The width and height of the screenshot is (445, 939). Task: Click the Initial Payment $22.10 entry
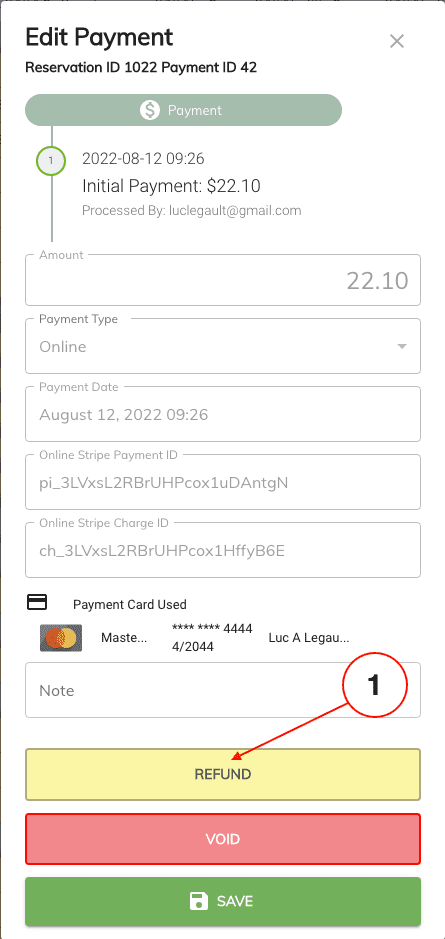[x=171, y=186]
